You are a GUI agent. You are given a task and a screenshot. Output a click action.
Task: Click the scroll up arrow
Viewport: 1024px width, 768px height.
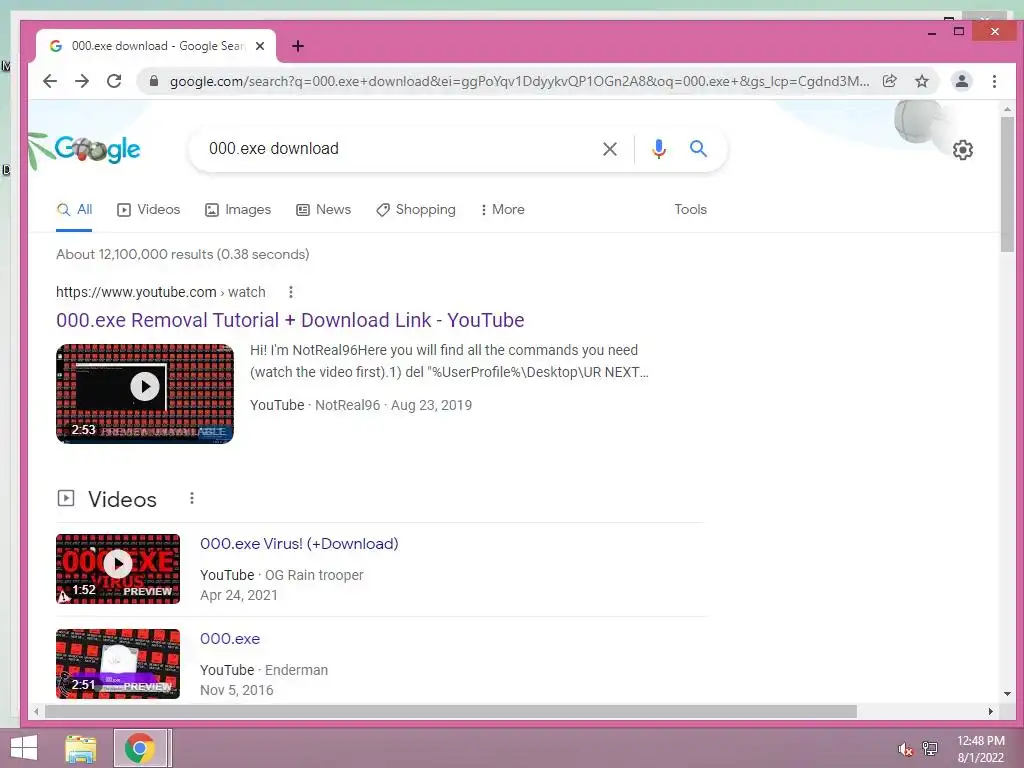[1007, 109]
